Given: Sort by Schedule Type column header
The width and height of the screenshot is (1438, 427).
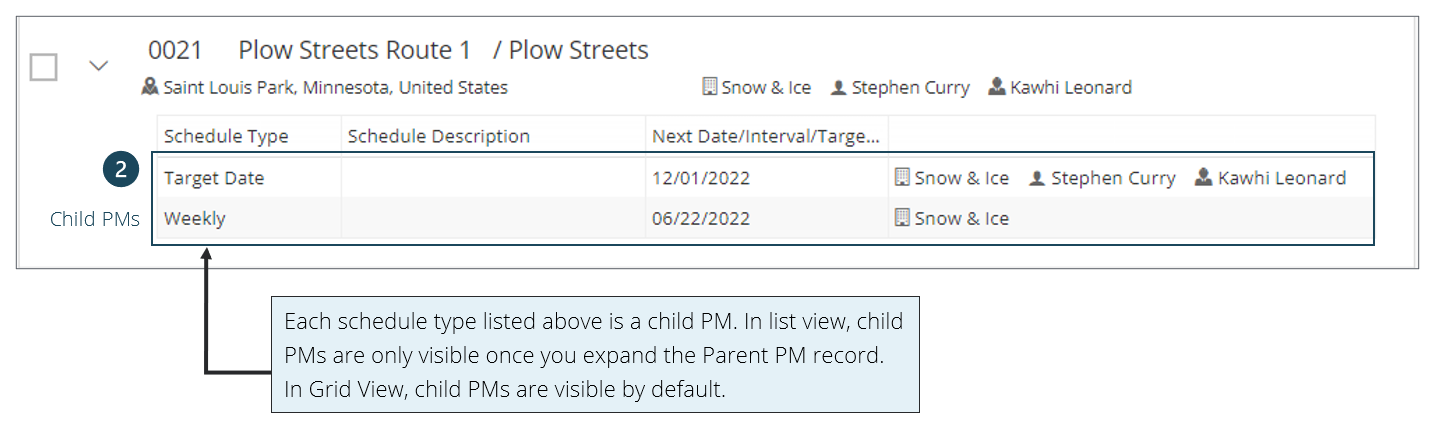Looking at the screenshot, I should [226, 136].
